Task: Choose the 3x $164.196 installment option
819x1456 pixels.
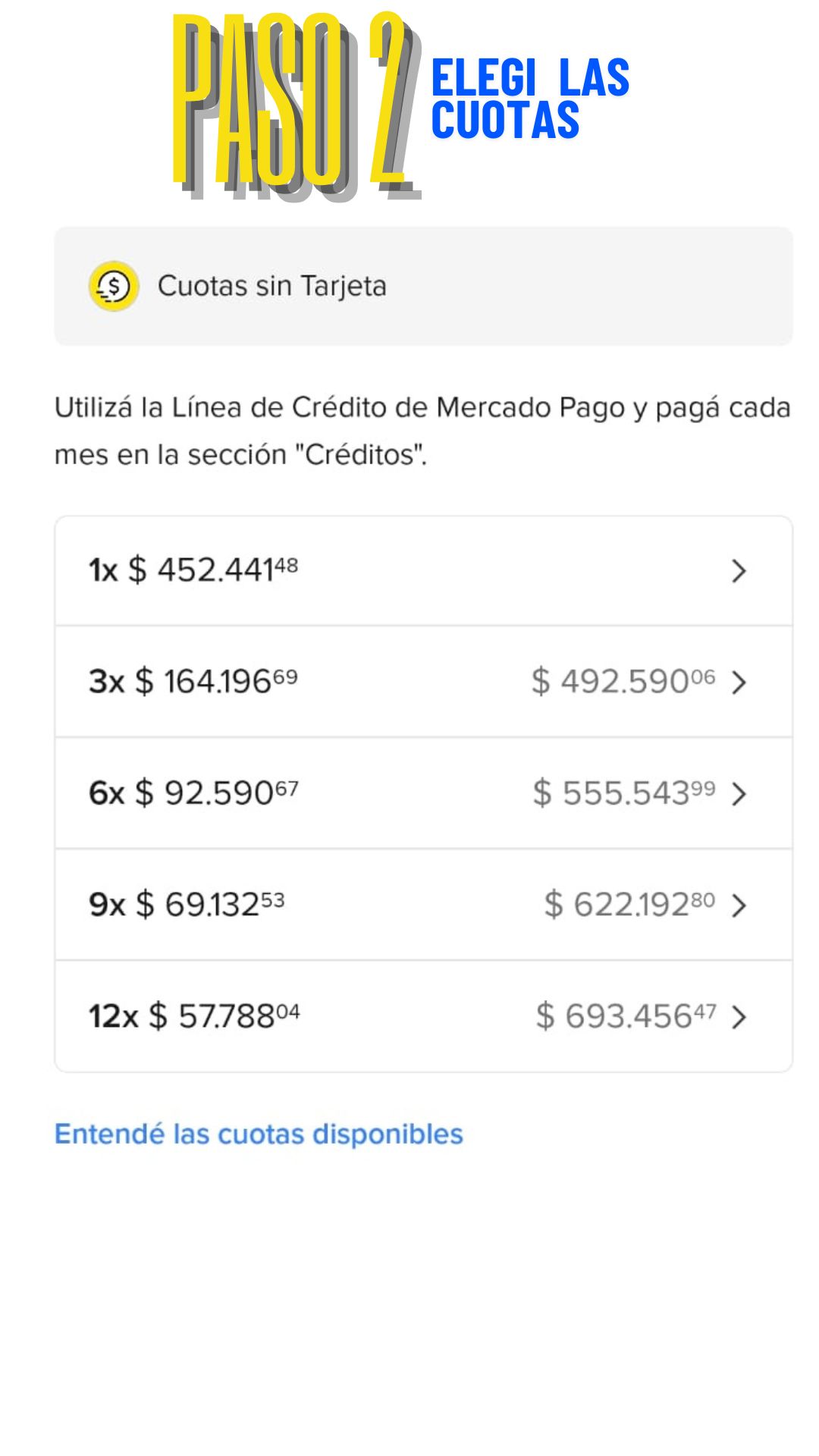Action: point(193,681)
